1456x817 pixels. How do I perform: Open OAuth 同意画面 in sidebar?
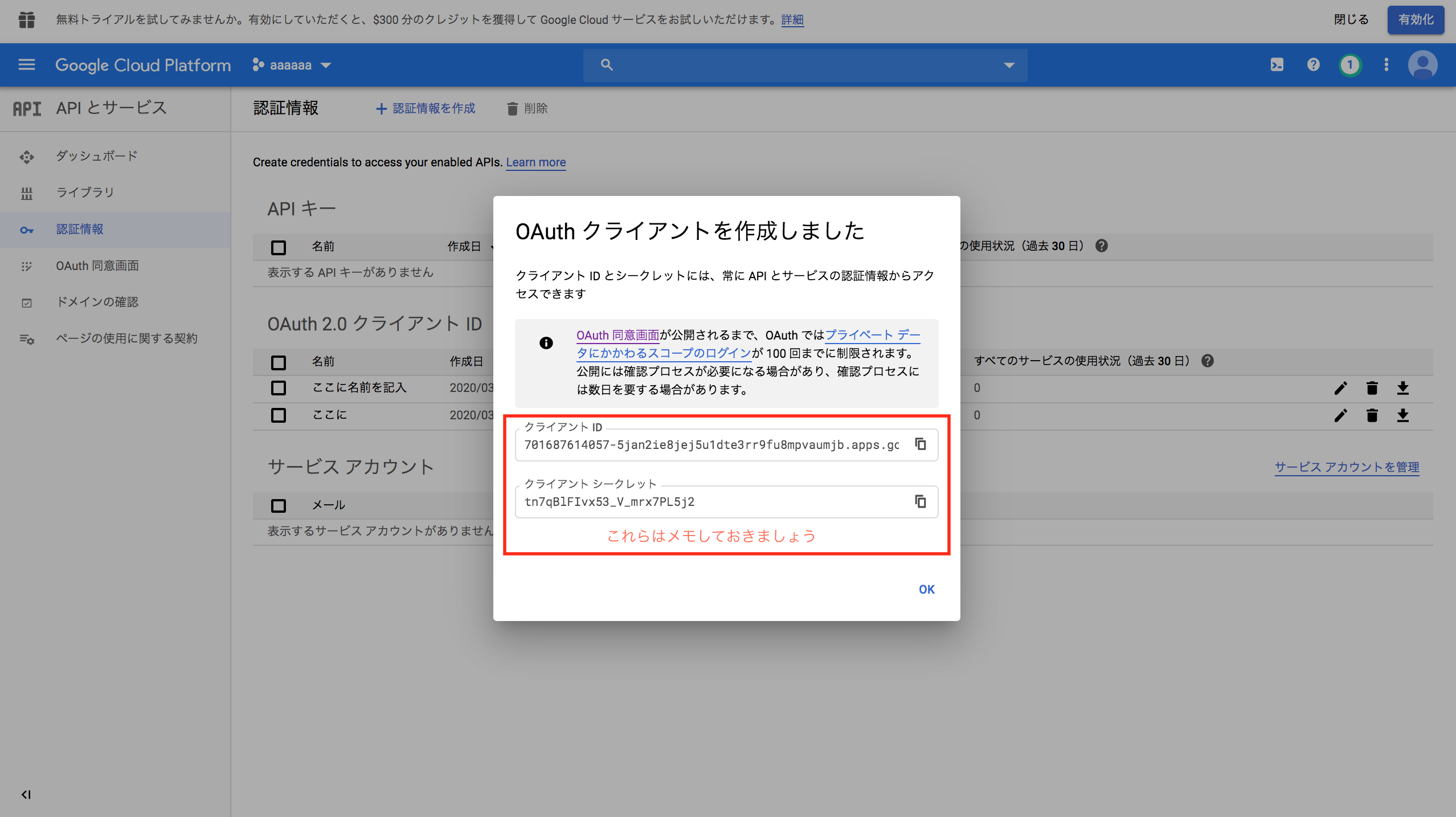coord(97,265)
